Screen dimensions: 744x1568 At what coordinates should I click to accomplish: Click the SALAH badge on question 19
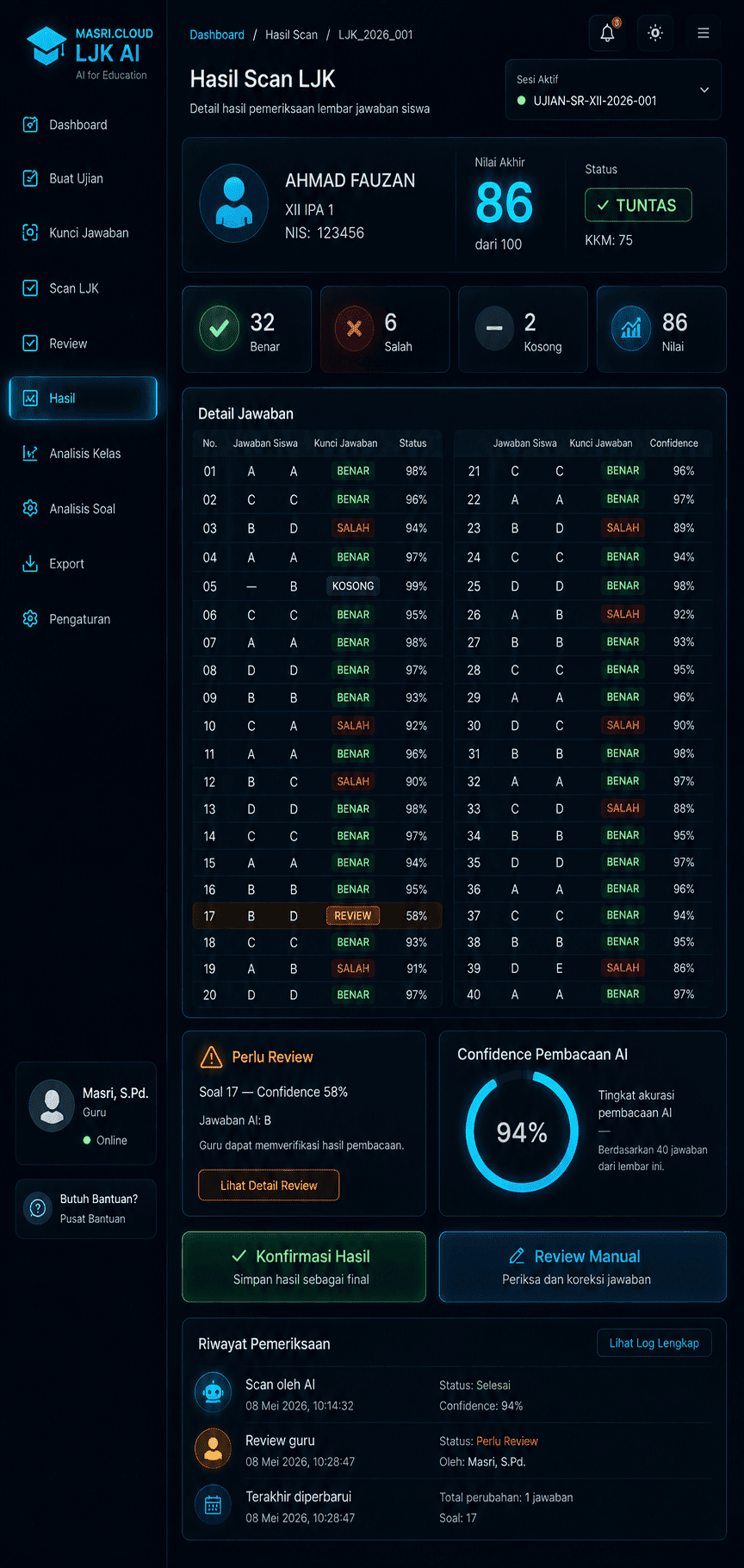353,968
